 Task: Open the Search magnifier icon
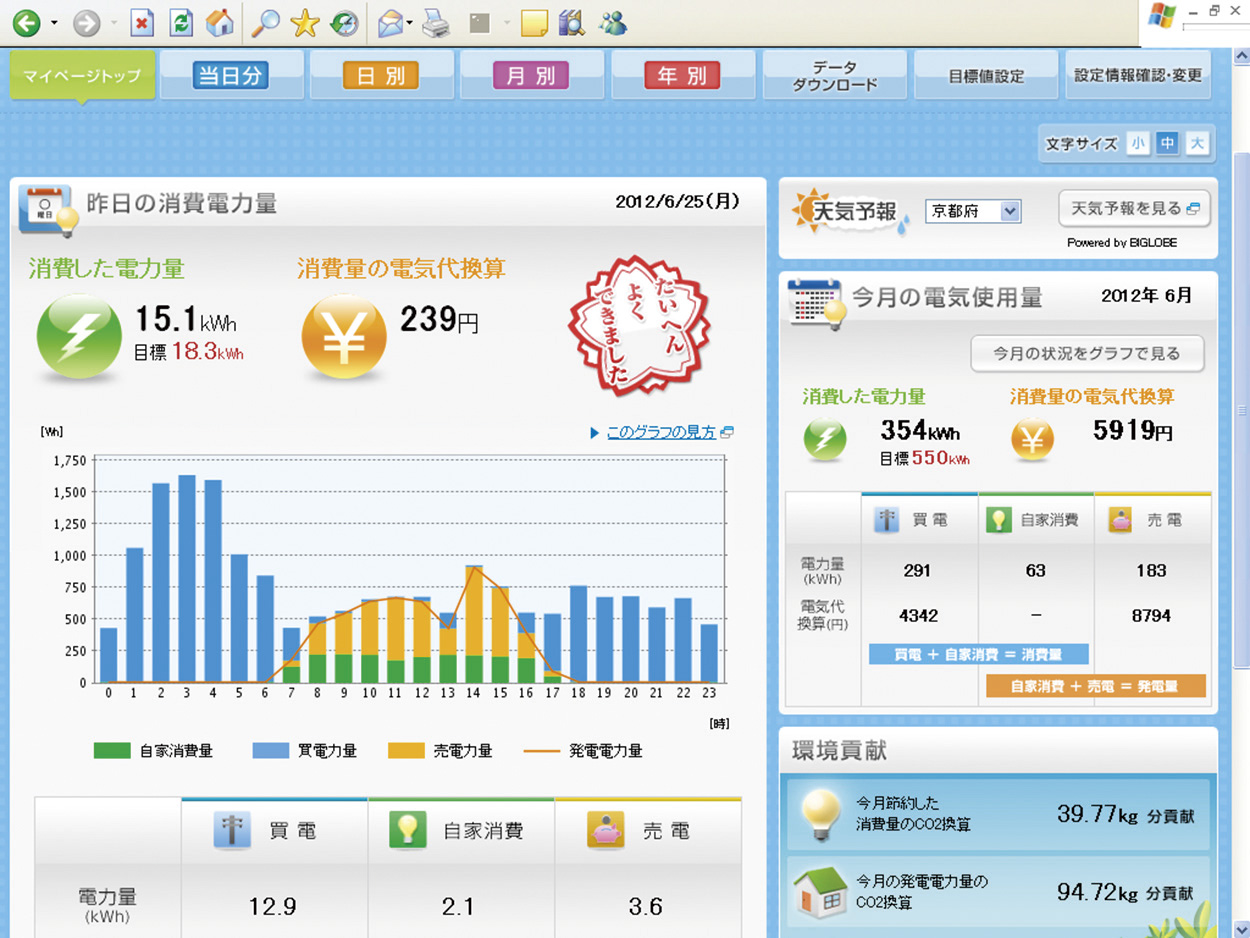click(x=264, y=23)
